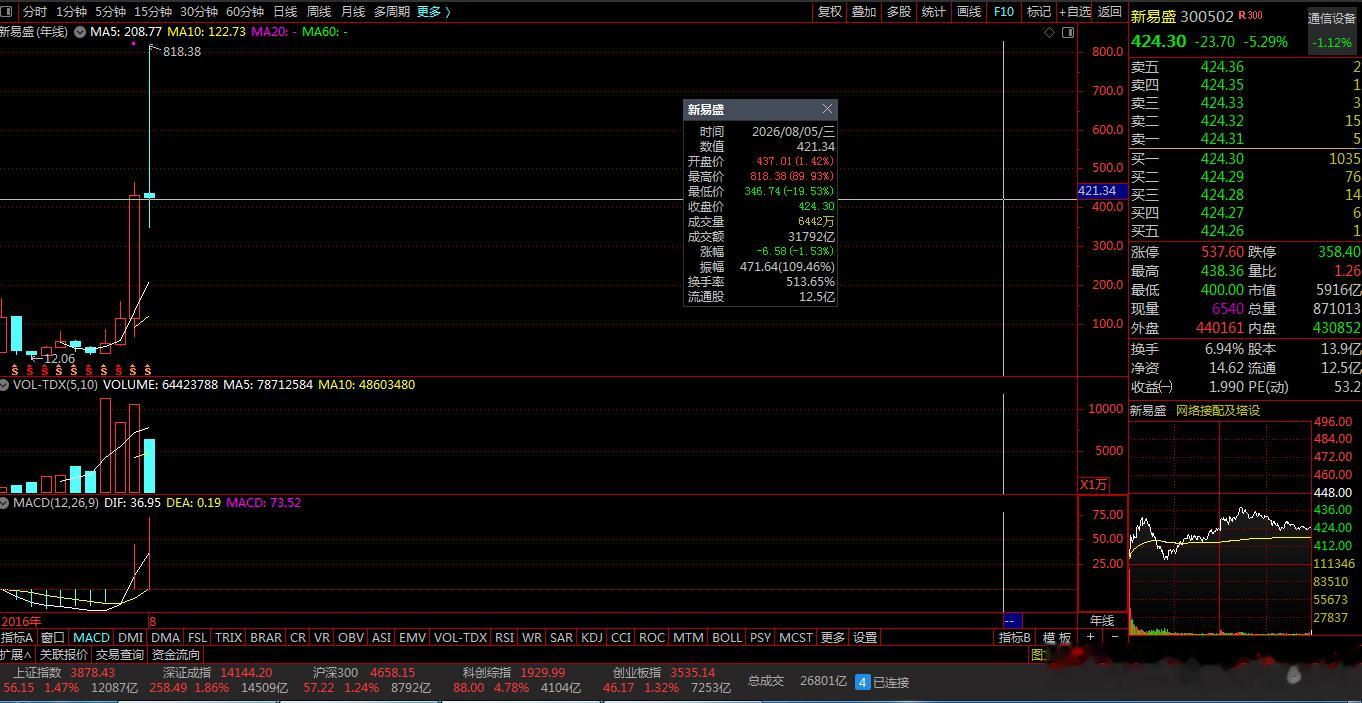This screenshot has height=703, width=1362.
Task: Expand the MACD(12,26,9) indicator dropdown arrow
Action: (x=5, y=502)
